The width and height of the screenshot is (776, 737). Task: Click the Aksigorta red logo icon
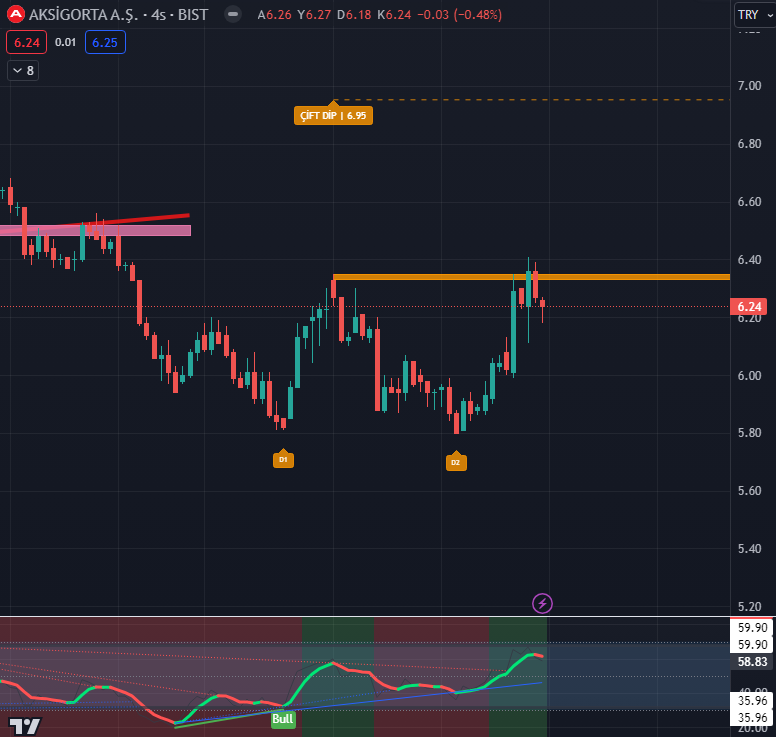click(16, 14)
